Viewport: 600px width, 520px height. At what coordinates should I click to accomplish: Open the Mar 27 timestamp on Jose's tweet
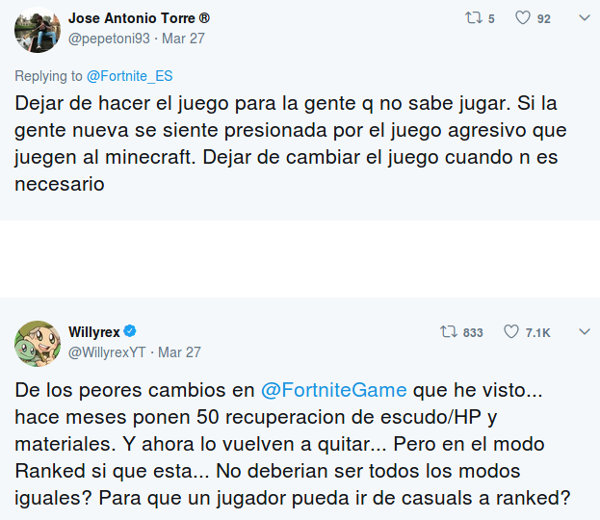pos(183,41)
